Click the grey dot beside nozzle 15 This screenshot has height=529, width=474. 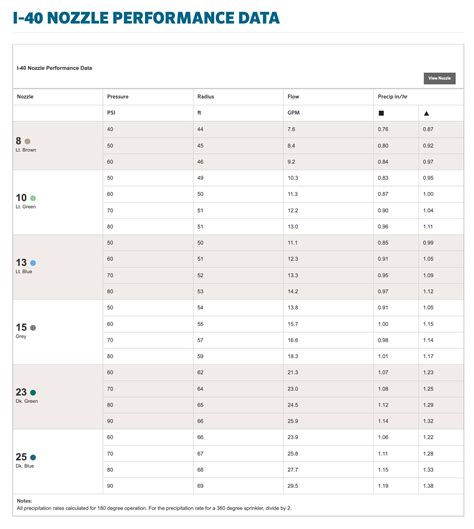pyautogui.click(x=33, y=328)
